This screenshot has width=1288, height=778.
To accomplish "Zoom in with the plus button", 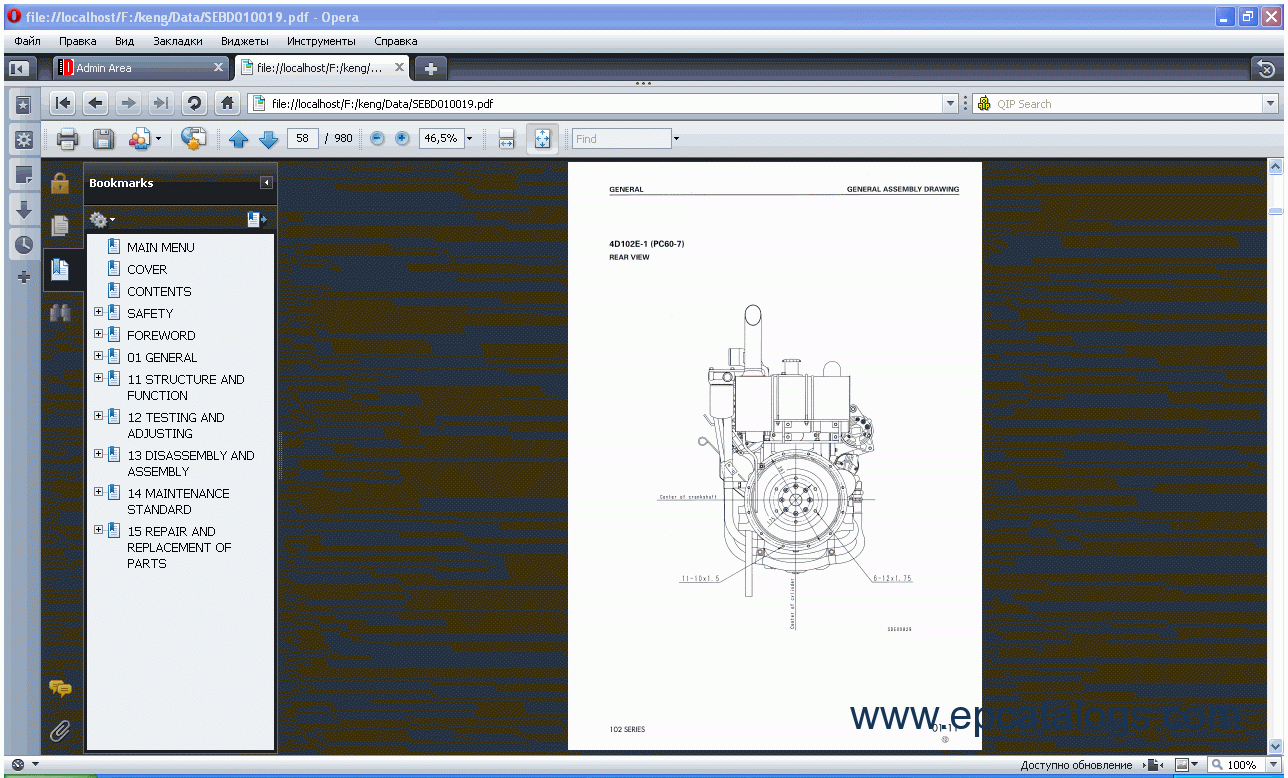I will [402, 139].
